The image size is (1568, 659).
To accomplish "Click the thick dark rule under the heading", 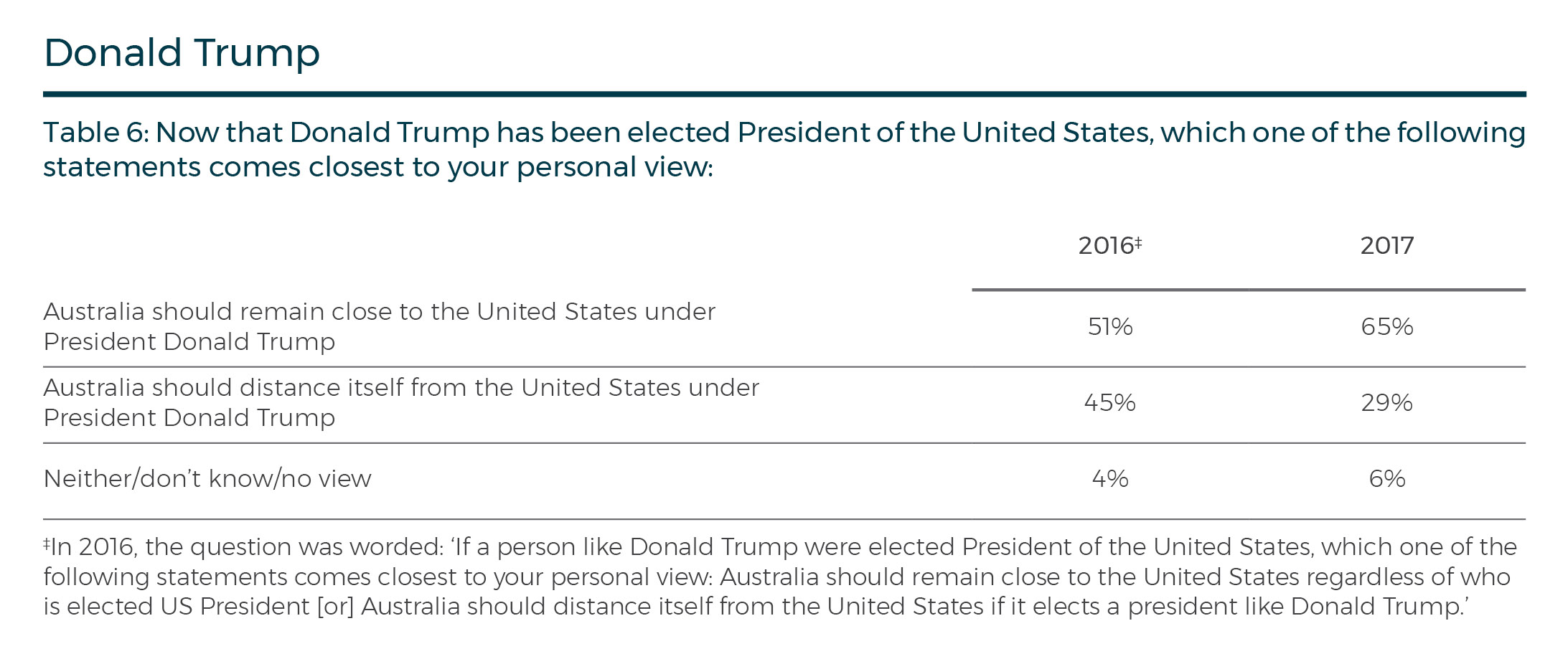I will [784, 94].
